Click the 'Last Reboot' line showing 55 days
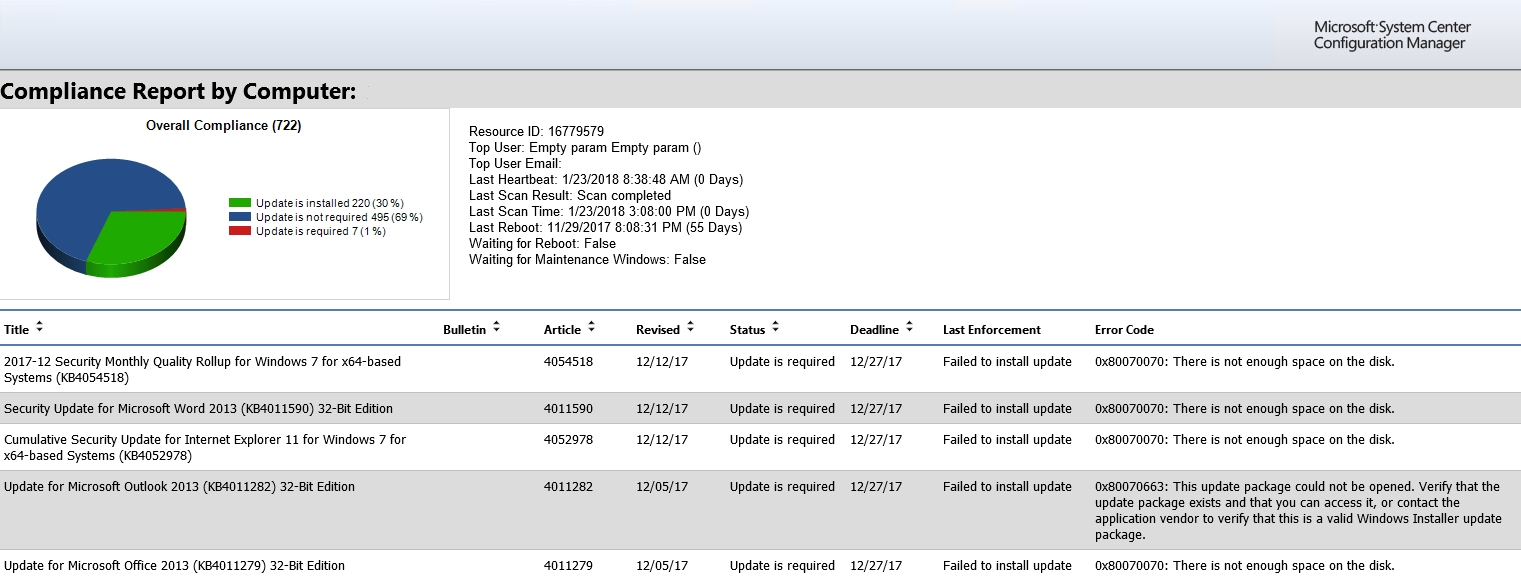 [x=606, y=228]
